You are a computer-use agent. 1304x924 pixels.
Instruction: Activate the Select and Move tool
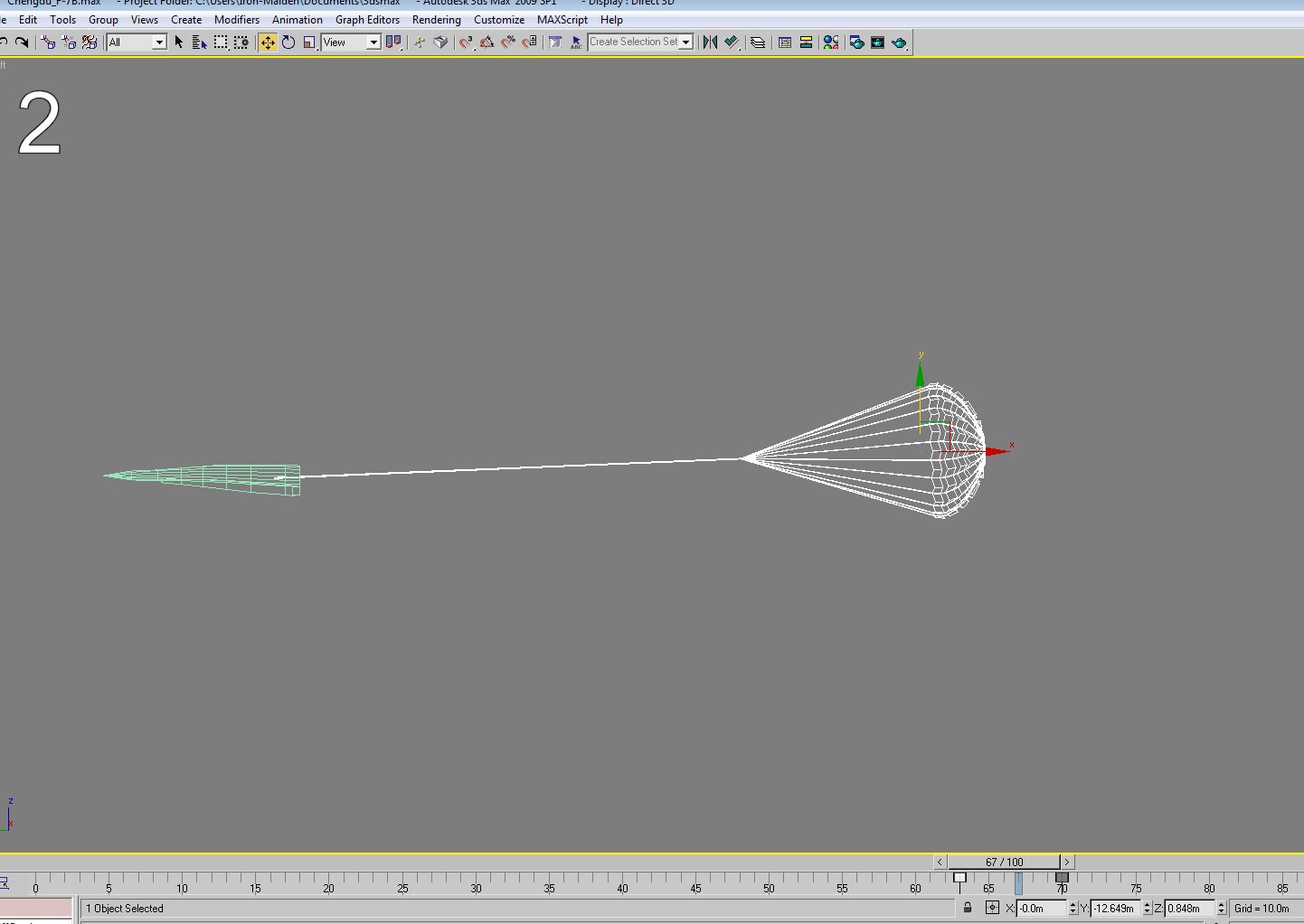coord(268,42)
